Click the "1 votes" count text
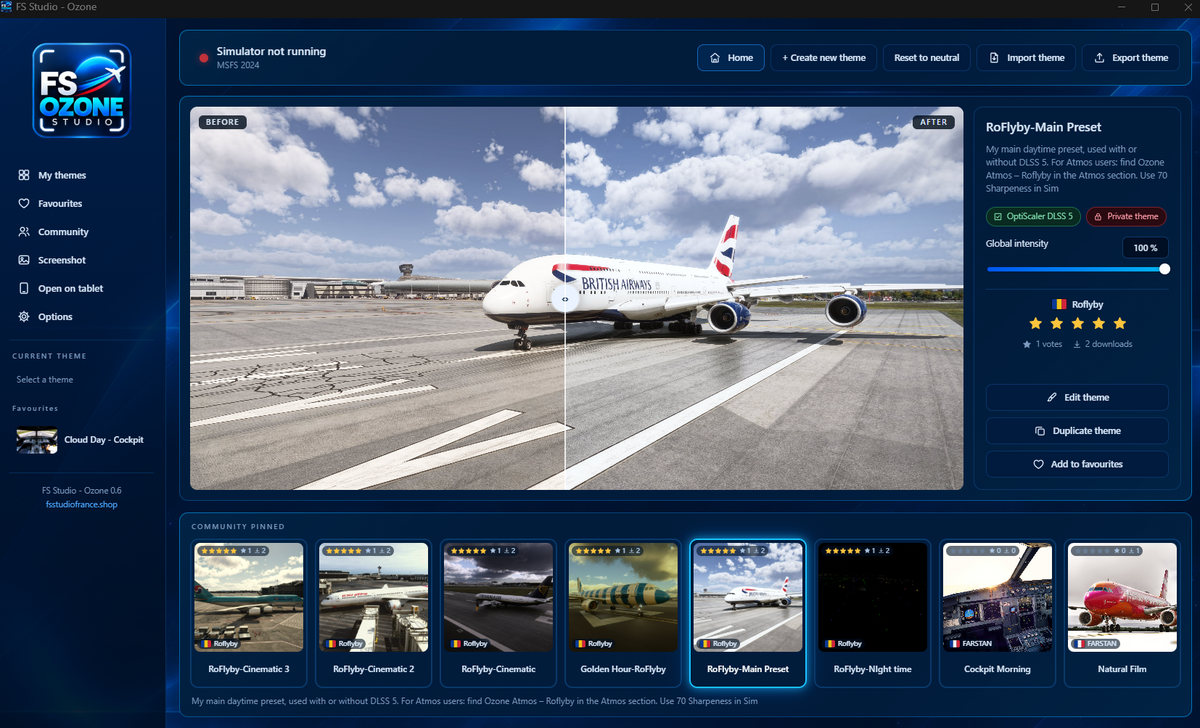 click(x=1049, y=344)
